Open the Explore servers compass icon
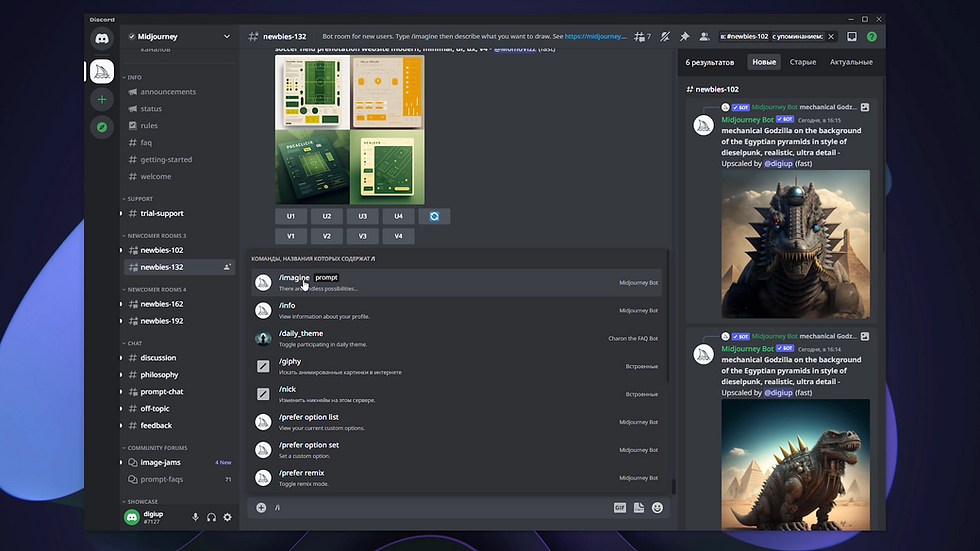Viewport: 980px width, 551px height. 102,127
